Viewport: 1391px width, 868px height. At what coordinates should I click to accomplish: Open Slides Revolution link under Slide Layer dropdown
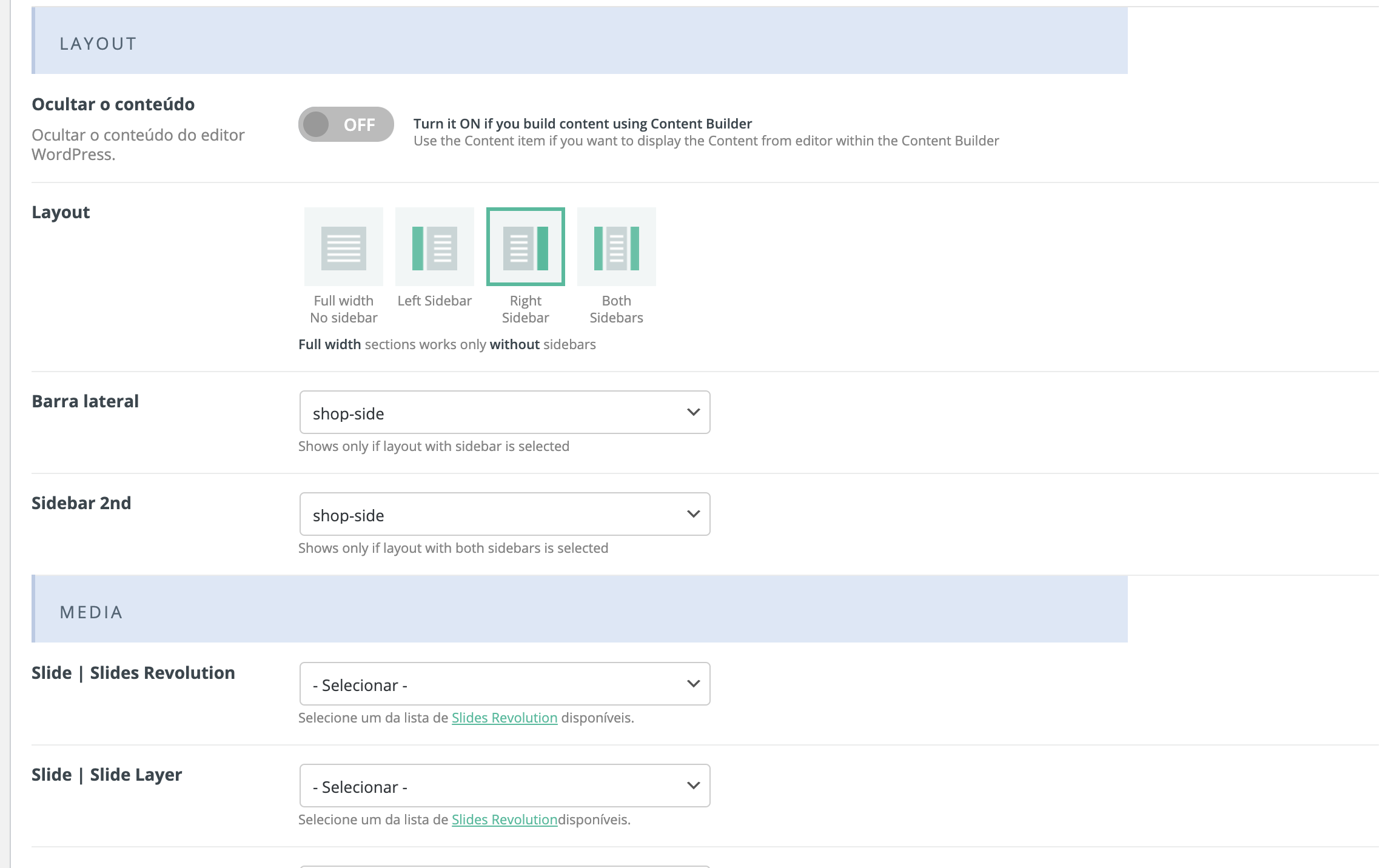click(x=504, y=820)
